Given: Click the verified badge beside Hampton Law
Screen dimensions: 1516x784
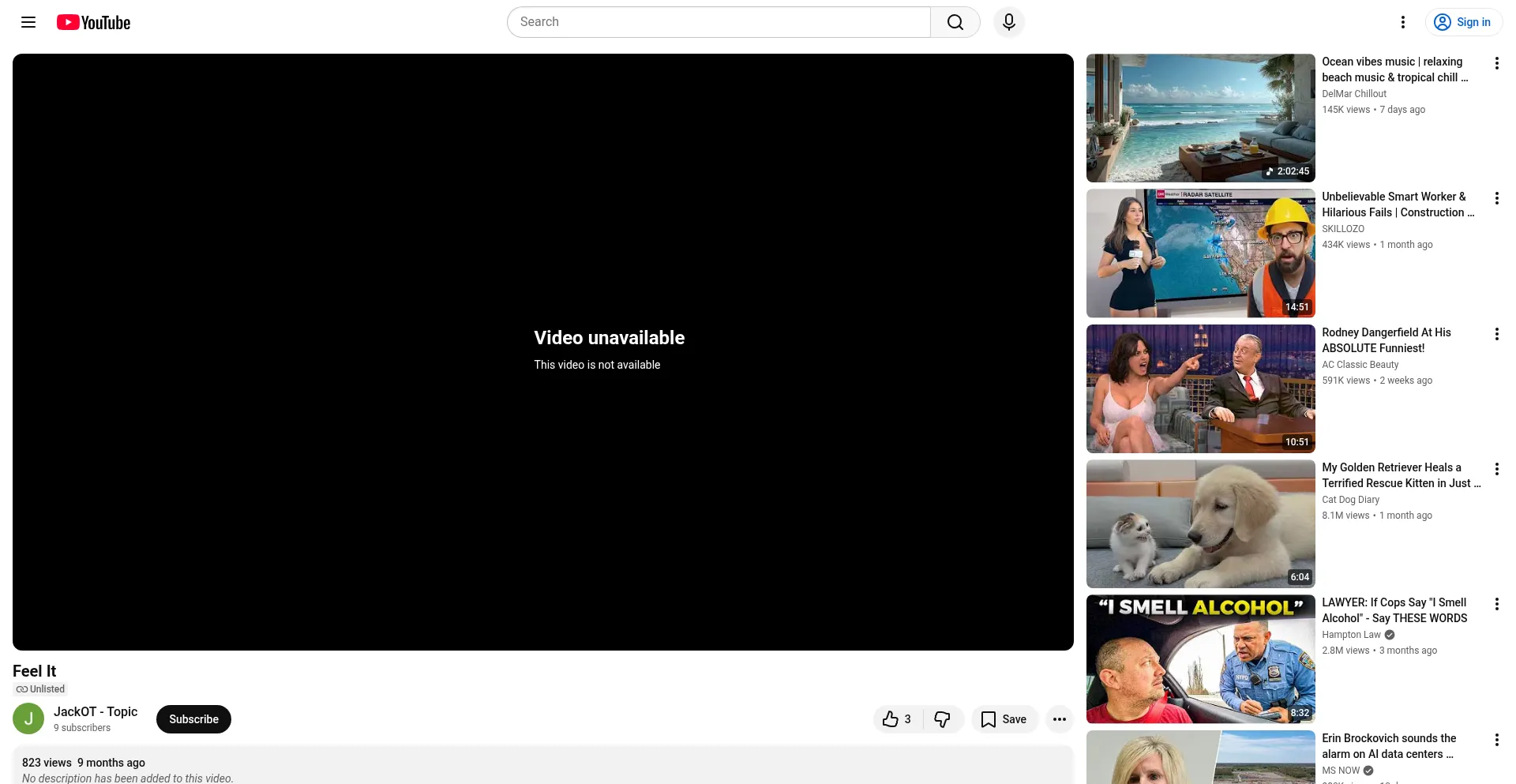Looking at the screenshot, I should pyautogui.click(x=1390, y=635).
